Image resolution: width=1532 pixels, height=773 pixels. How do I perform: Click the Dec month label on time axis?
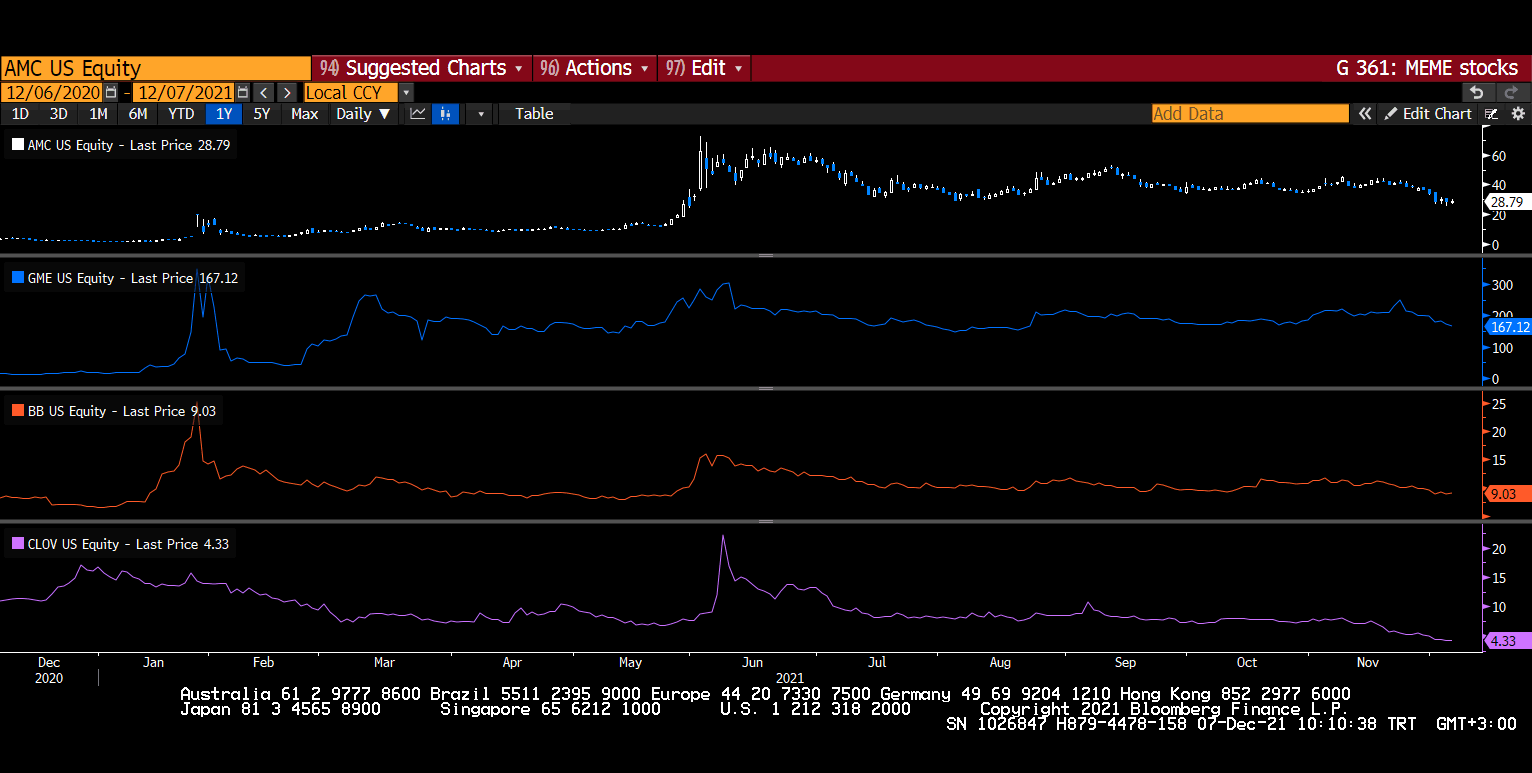(x=49, y=662)
